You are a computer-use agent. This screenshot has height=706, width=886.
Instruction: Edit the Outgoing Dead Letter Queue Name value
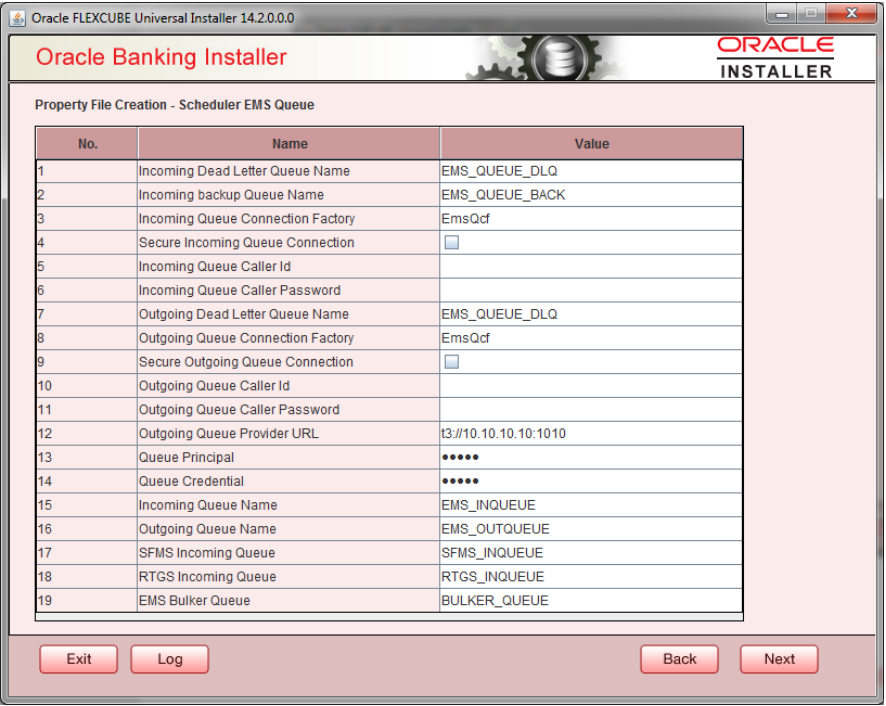pos(591,314)
